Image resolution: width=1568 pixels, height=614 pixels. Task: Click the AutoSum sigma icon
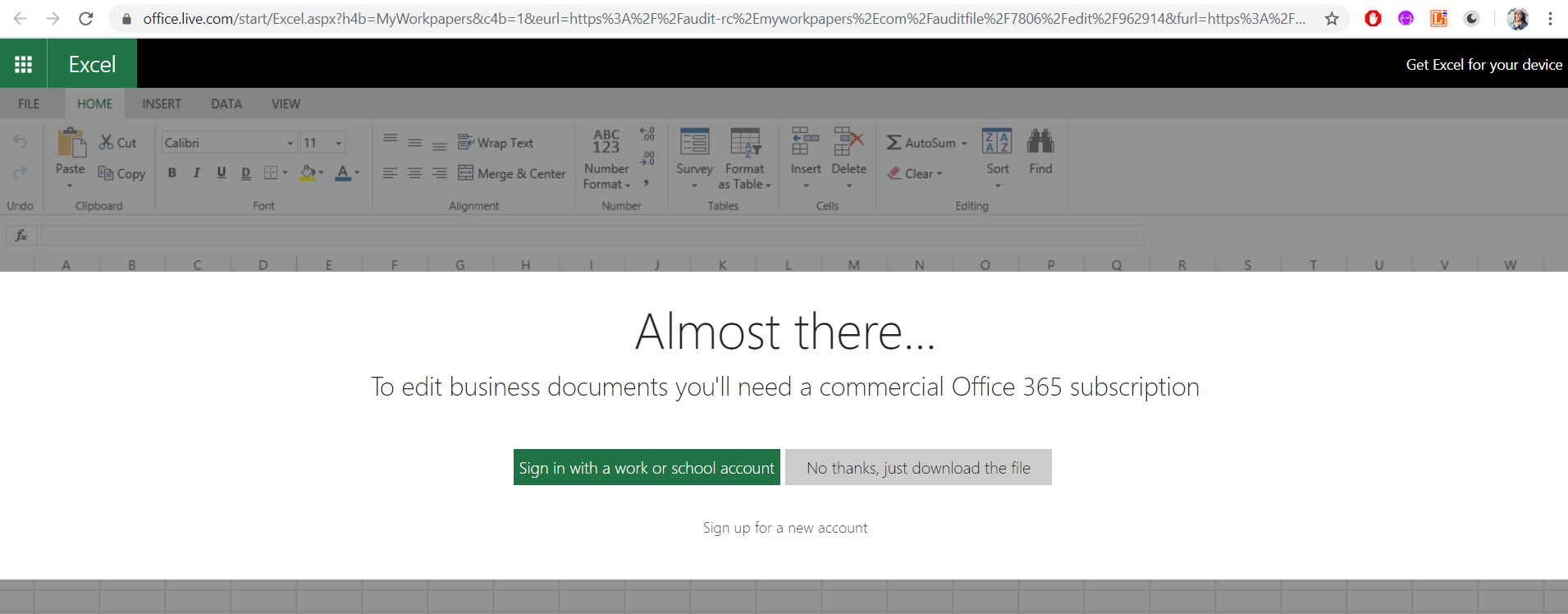894,143
